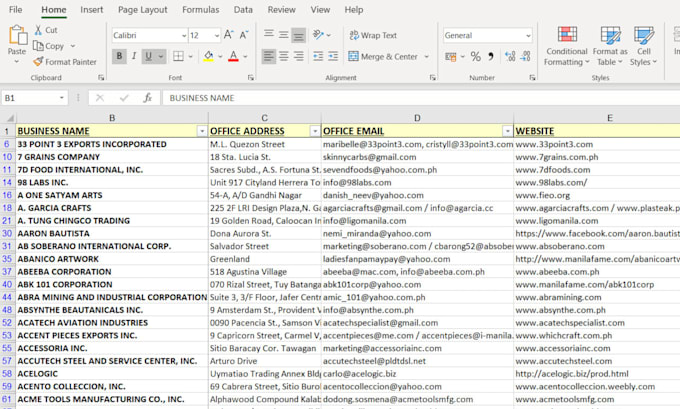Toggle Underline formatting

148,56
